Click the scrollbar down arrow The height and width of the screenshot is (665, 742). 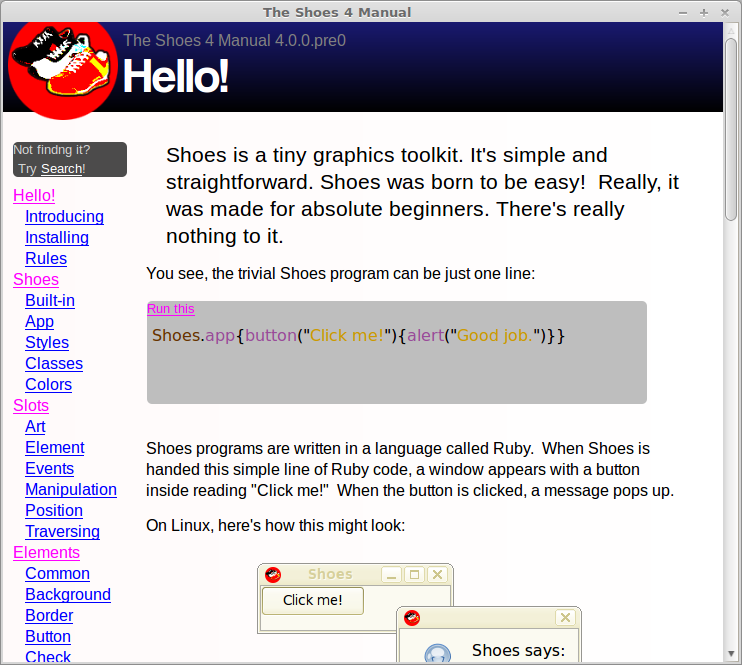[731, 655]
